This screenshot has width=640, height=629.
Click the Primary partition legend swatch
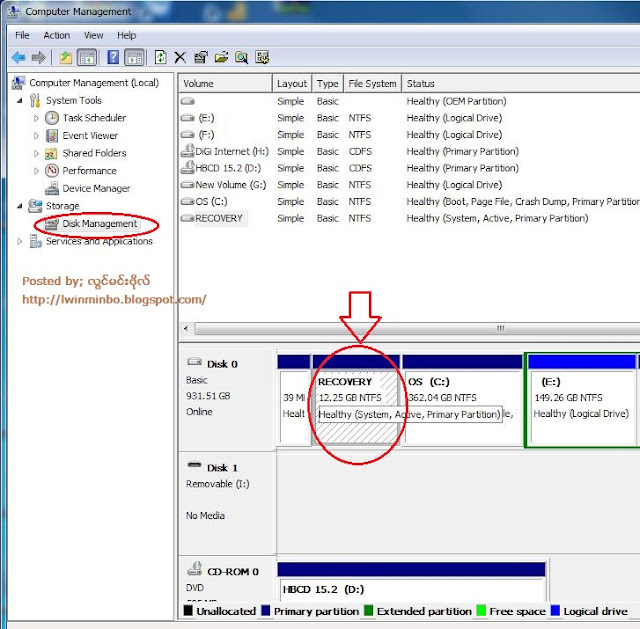[266, 611]
